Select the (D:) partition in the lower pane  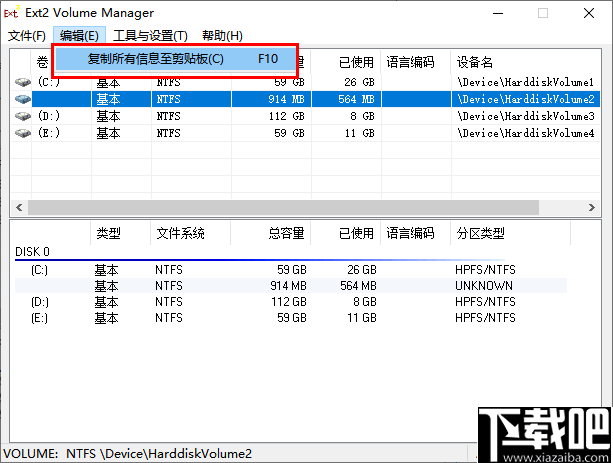pos(39,302)
